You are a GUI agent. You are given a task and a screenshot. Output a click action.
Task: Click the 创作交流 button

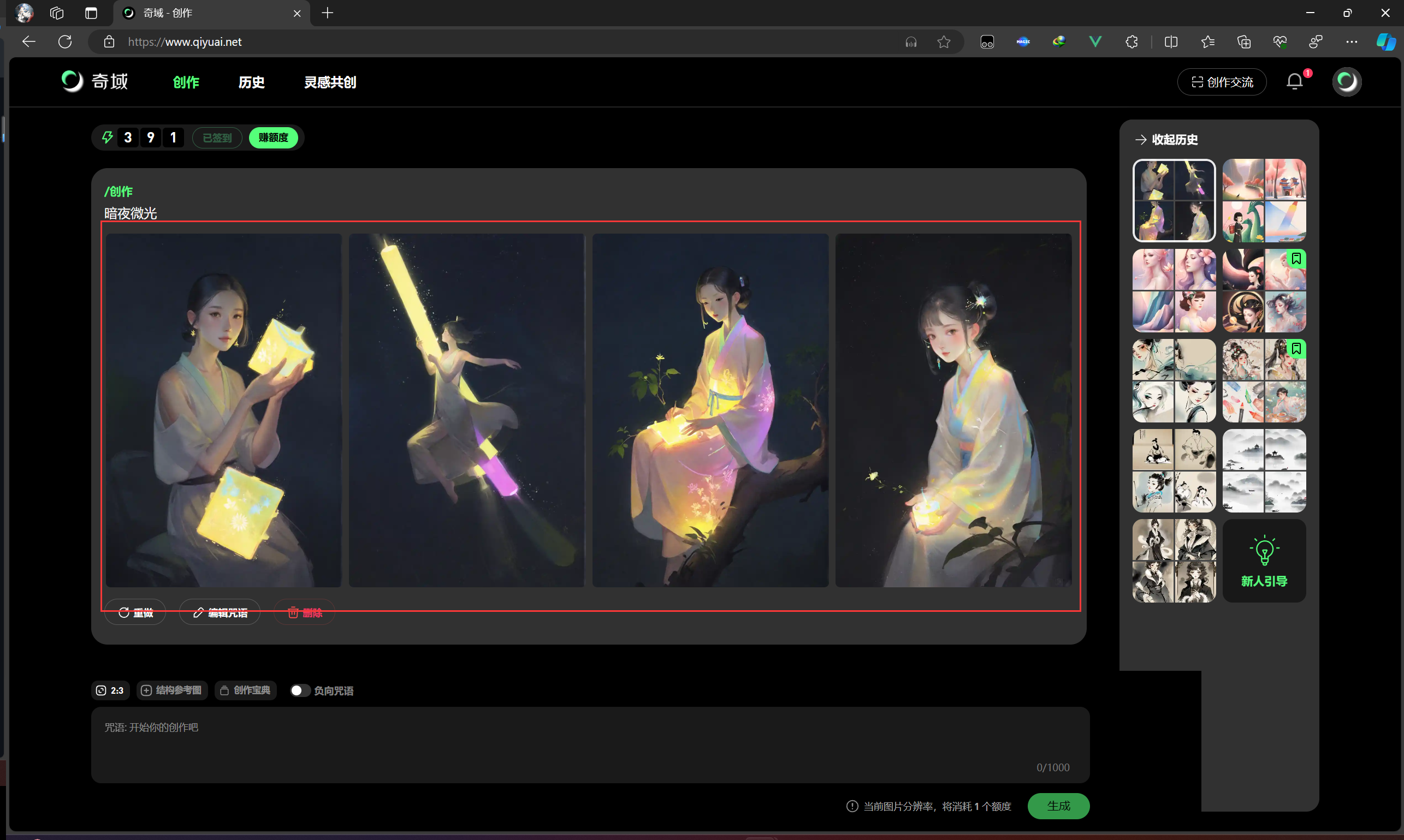point(1222,82)
